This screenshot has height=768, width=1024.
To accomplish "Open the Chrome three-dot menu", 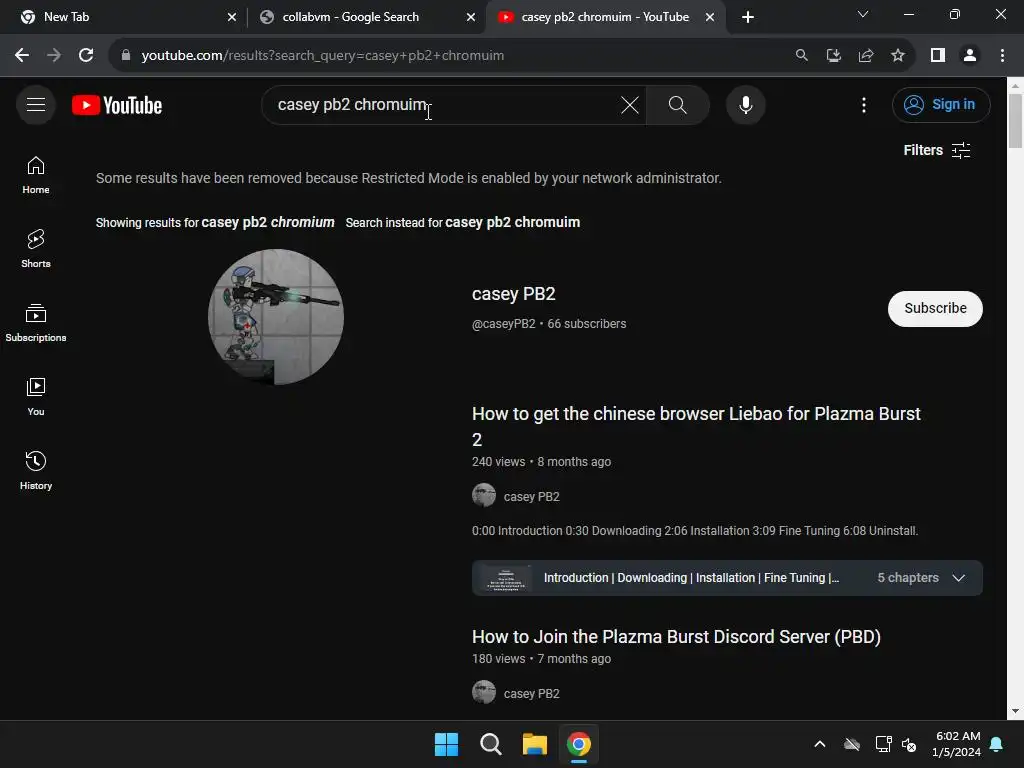I will (x=1002, y=56).
